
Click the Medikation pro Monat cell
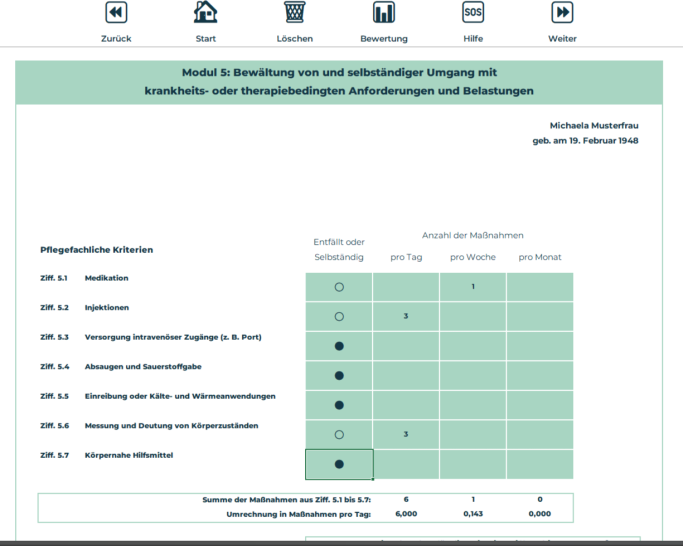540,287
